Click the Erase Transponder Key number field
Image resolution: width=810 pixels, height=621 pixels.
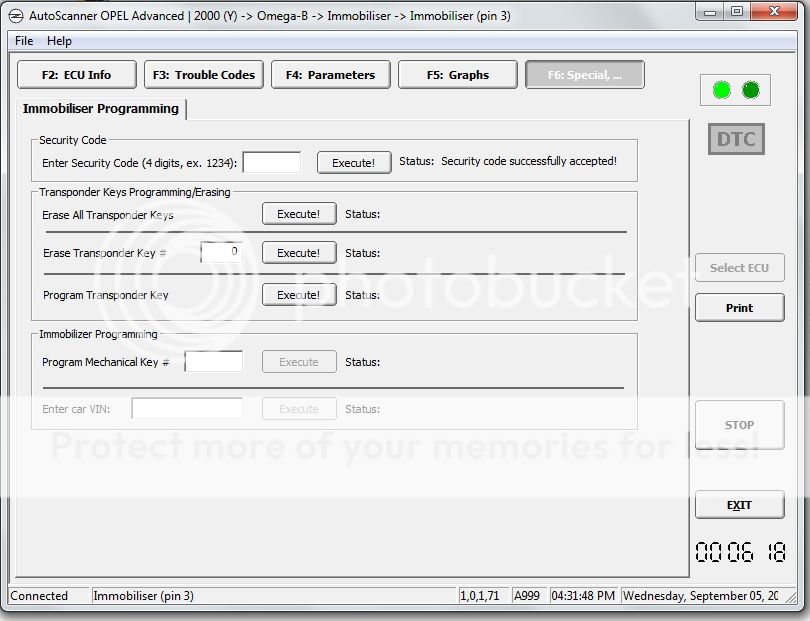(x=221, y=253)
